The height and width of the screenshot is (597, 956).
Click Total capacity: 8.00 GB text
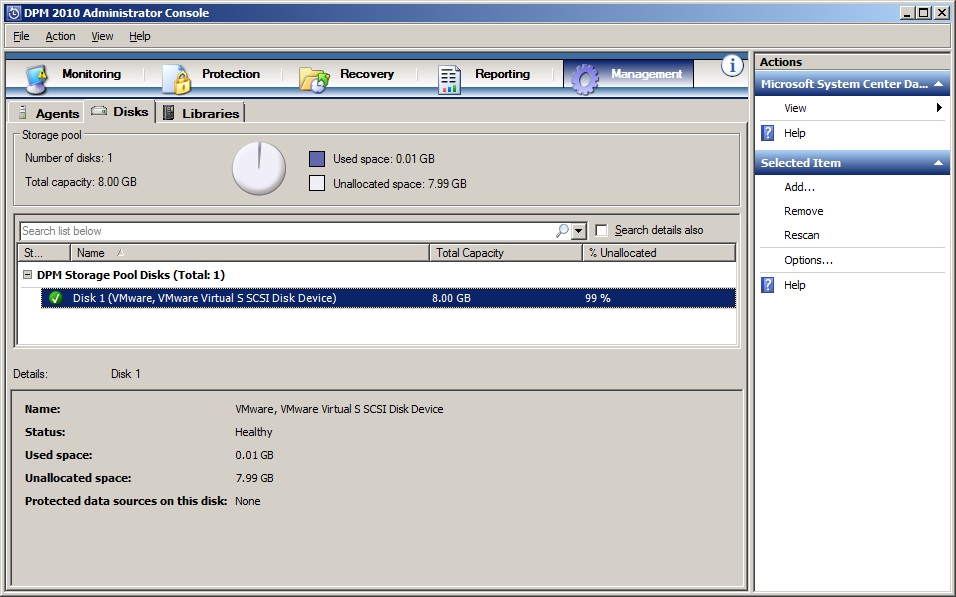(x=80, y=182)
